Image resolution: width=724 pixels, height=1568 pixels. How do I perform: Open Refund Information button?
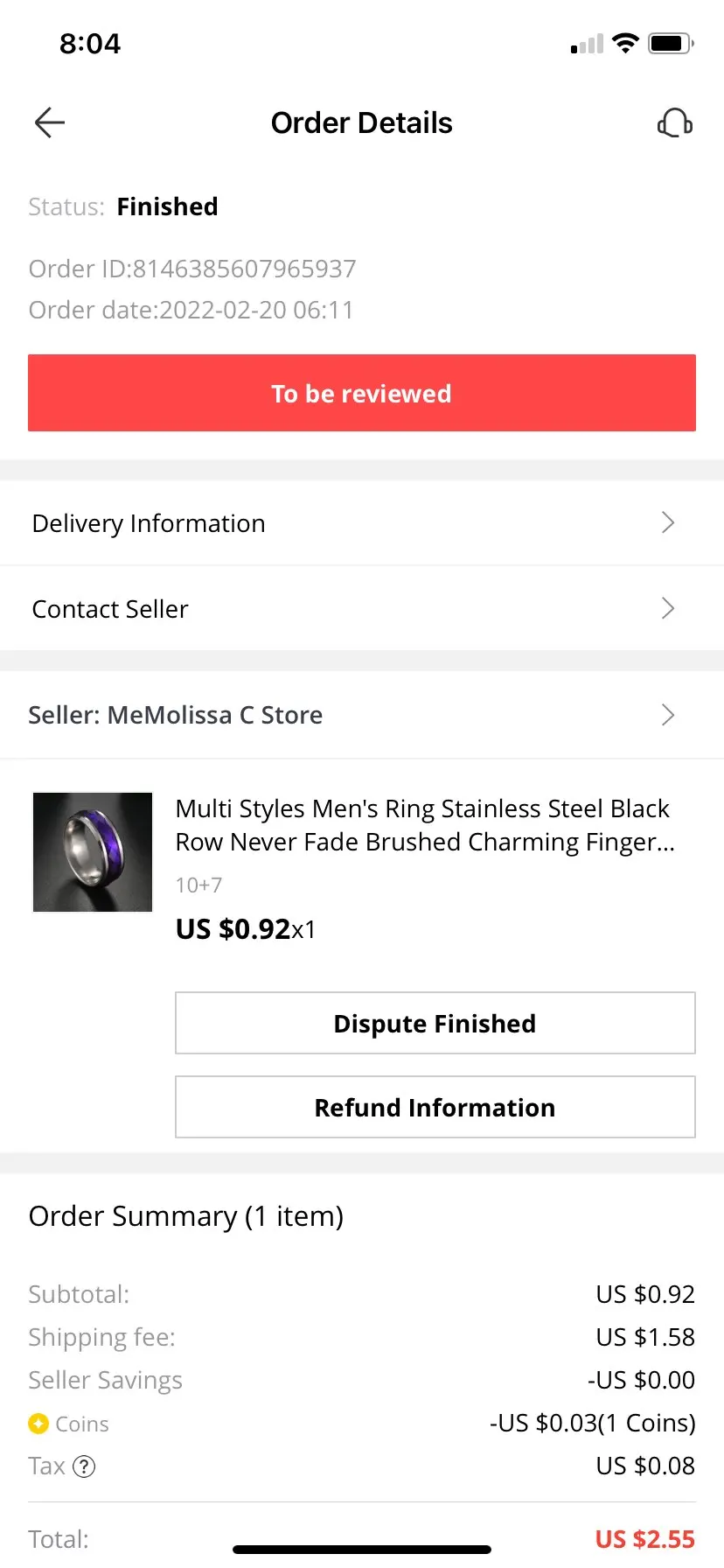pos(435,1107)
